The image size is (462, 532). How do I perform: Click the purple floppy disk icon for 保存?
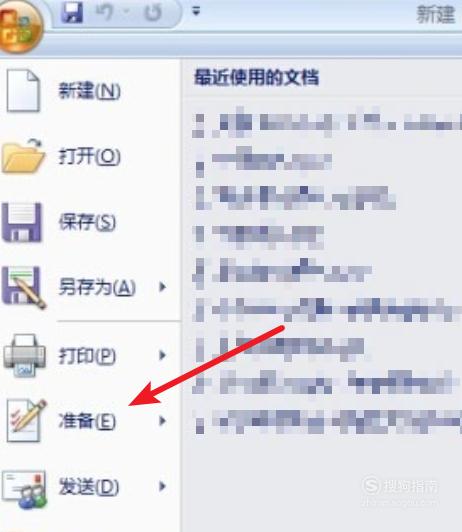(x=22, y=223)
